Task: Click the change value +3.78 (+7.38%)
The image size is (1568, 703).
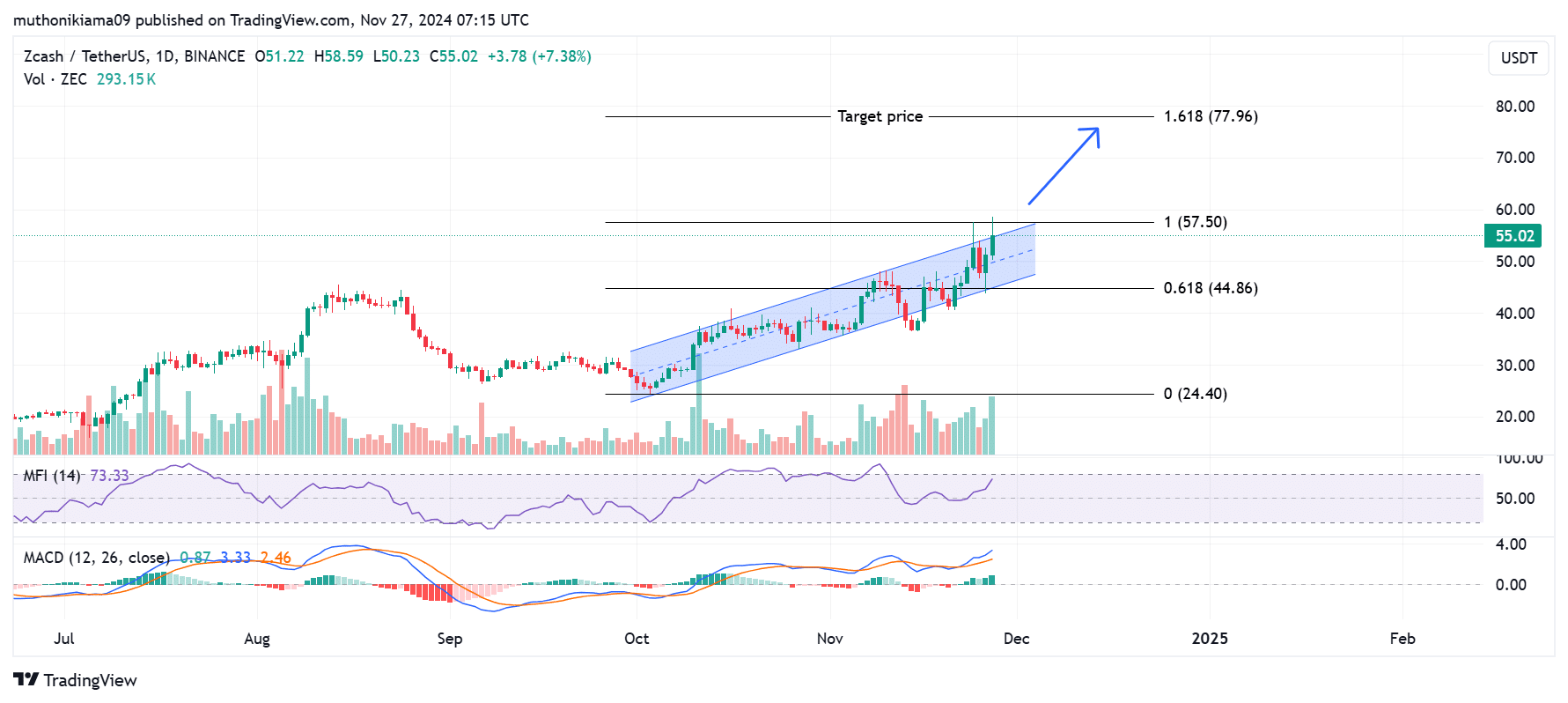Action: [540, 56]
